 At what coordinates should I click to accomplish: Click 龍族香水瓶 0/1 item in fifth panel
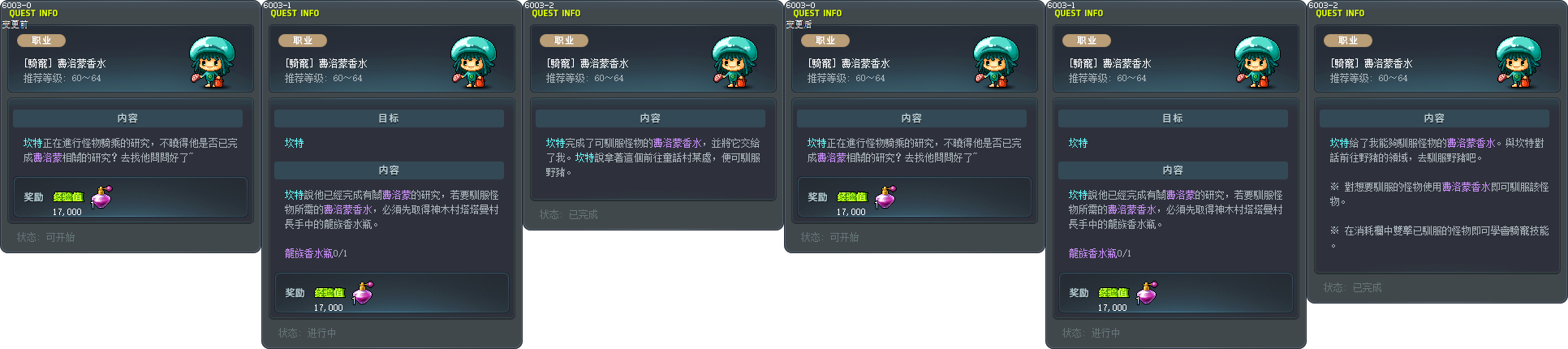(x=1100, y=253)
